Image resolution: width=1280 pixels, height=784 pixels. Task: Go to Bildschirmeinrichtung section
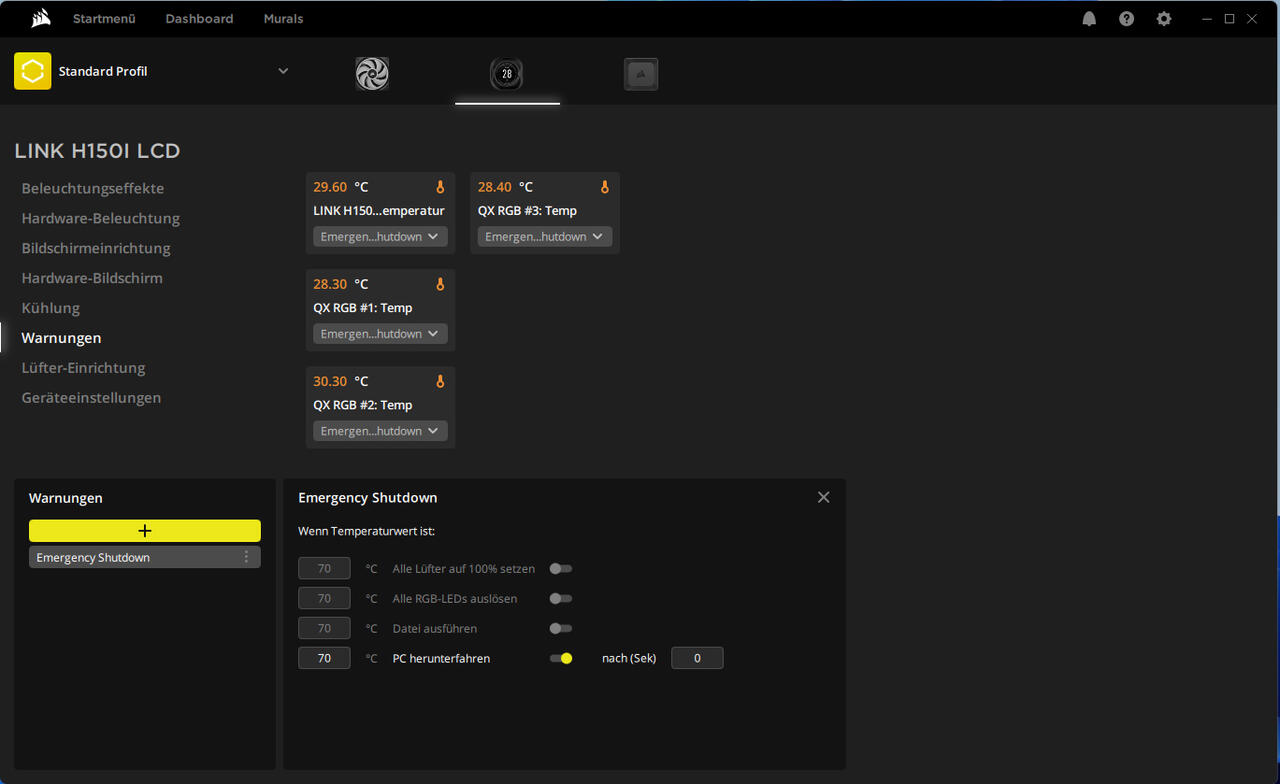point(96,248)
